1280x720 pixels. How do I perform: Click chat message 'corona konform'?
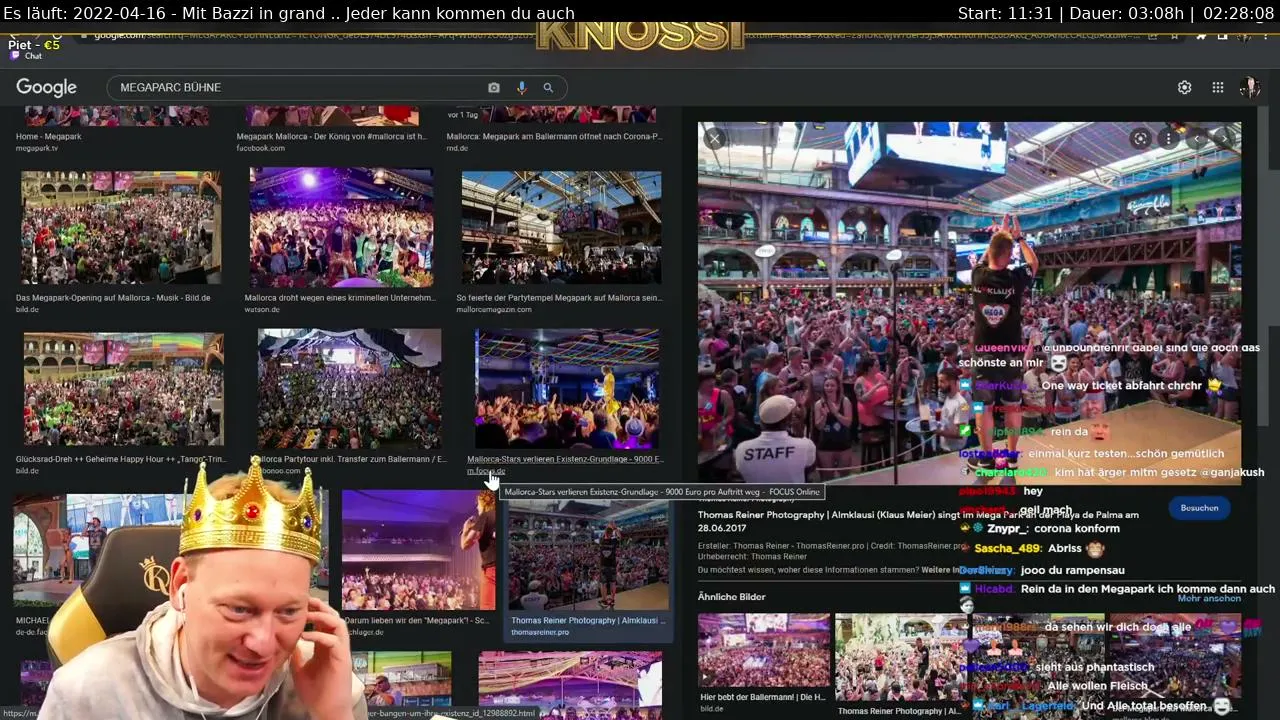coord(1077,528)
